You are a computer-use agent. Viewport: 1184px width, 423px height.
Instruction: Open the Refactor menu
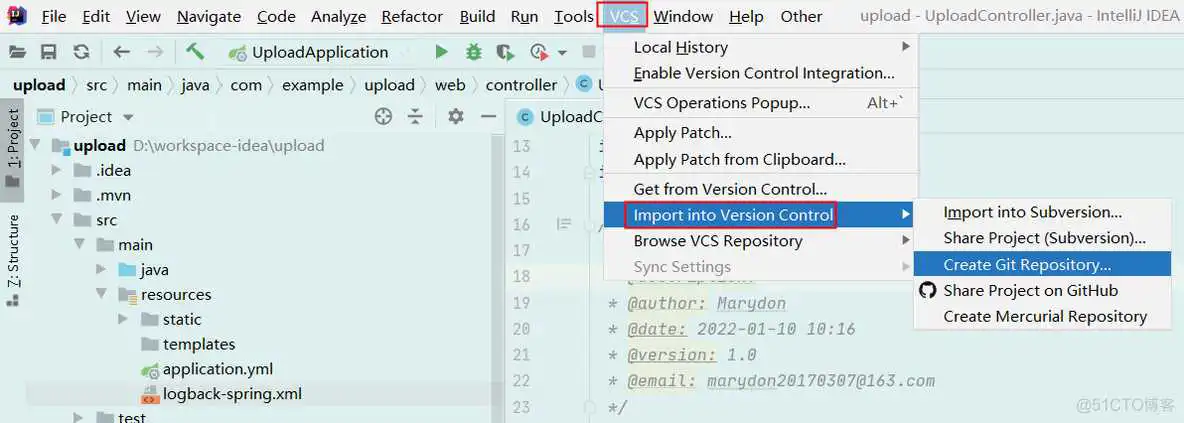pos(412,16)
